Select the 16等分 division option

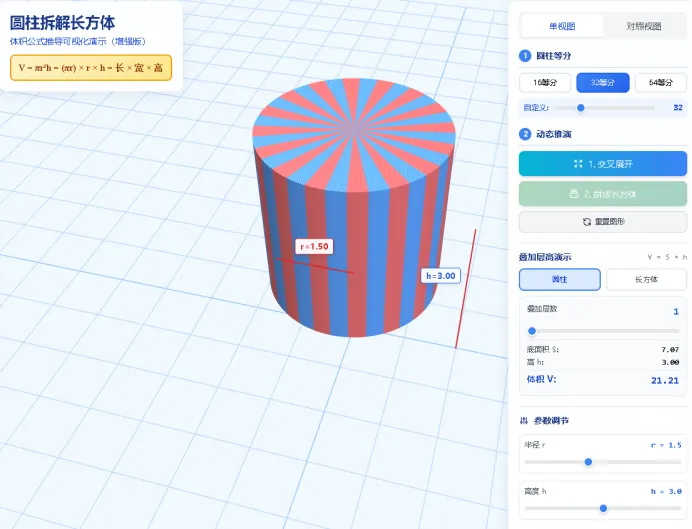click(545, 83)
